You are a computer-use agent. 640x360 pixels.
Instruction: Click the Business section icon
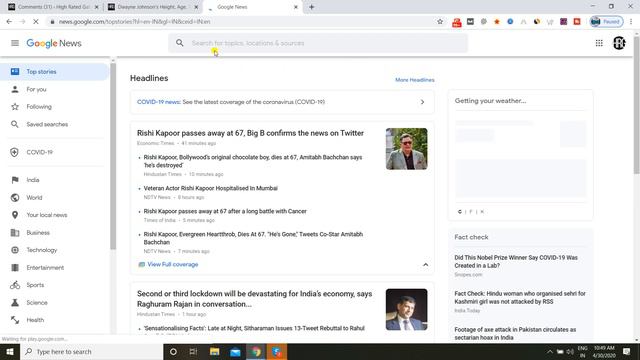click(15, 233)
